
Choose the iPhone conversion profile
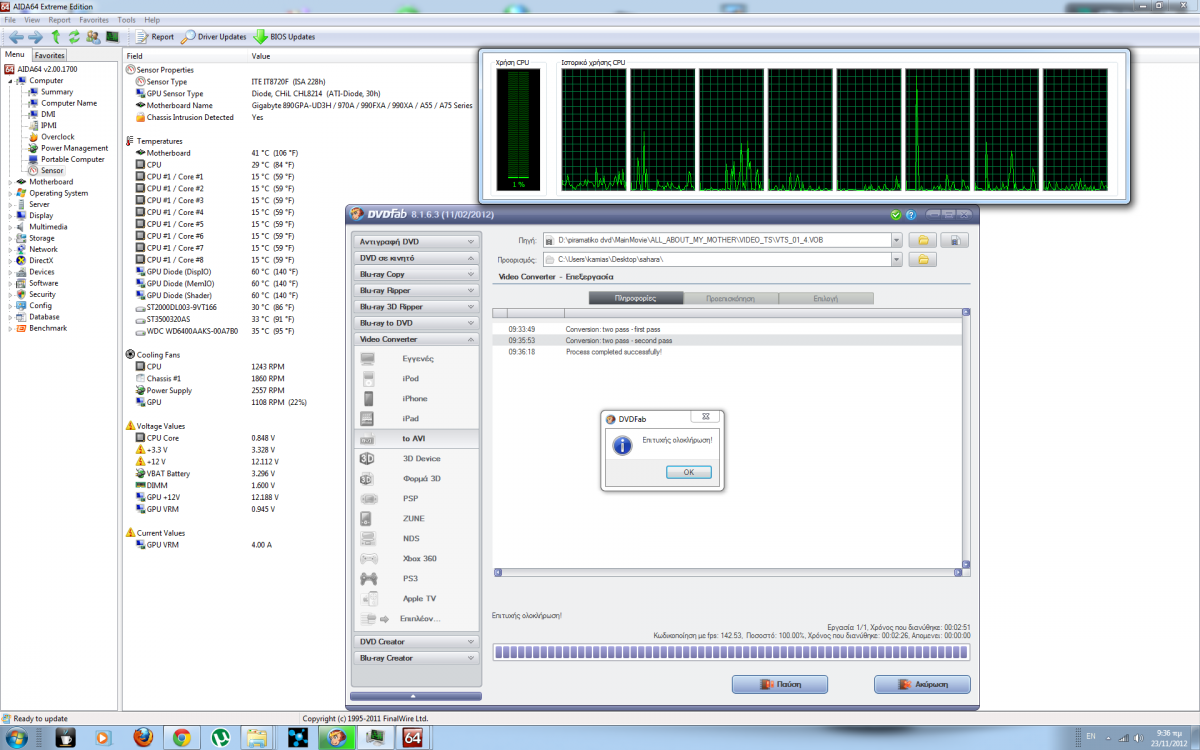point(417,398)
